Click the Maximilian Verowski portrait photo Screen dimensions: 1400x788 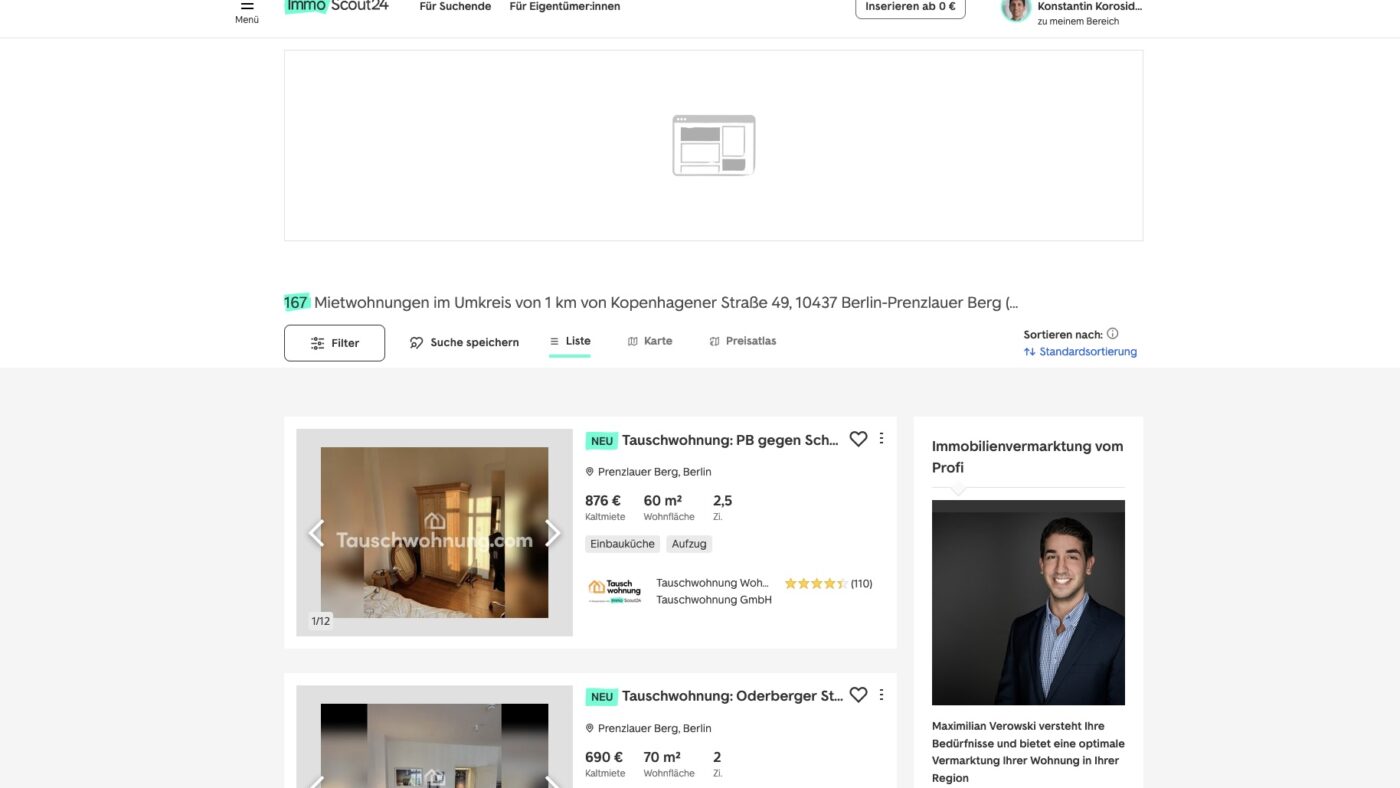(x=1028, y=603)
